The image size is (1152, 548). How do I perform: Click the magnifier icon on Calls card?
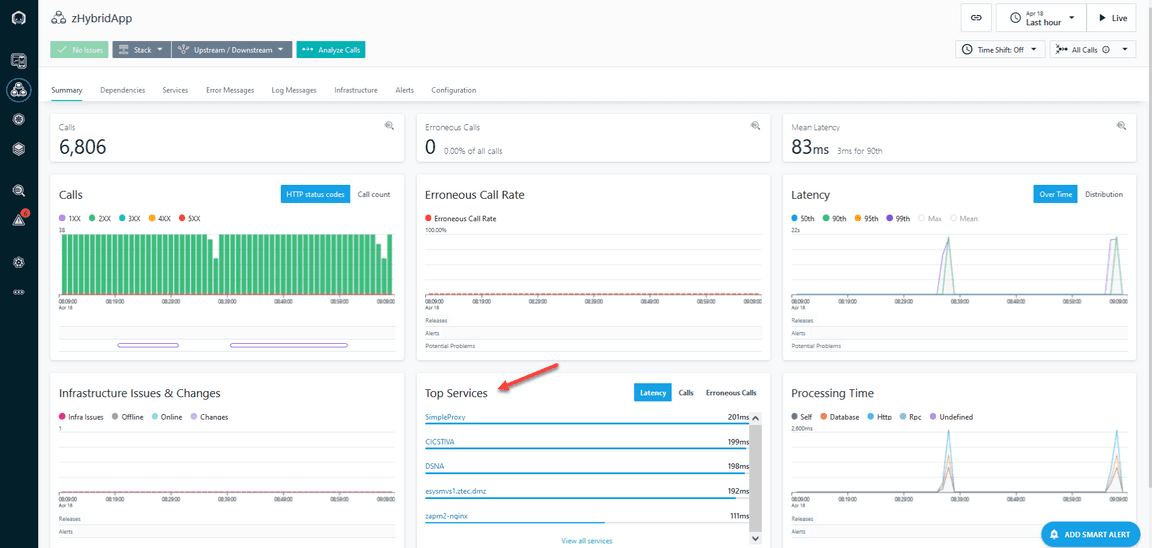point(390,126)
